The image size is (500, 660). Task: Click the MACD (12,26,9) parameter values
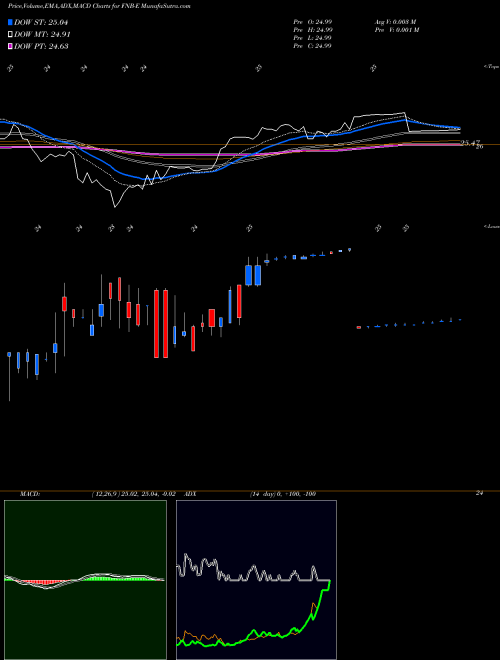(x=133, y=494)
